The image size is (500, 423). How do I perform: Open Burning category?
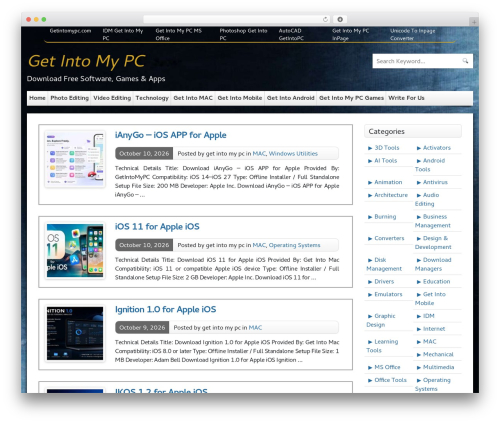pos(385,217)
